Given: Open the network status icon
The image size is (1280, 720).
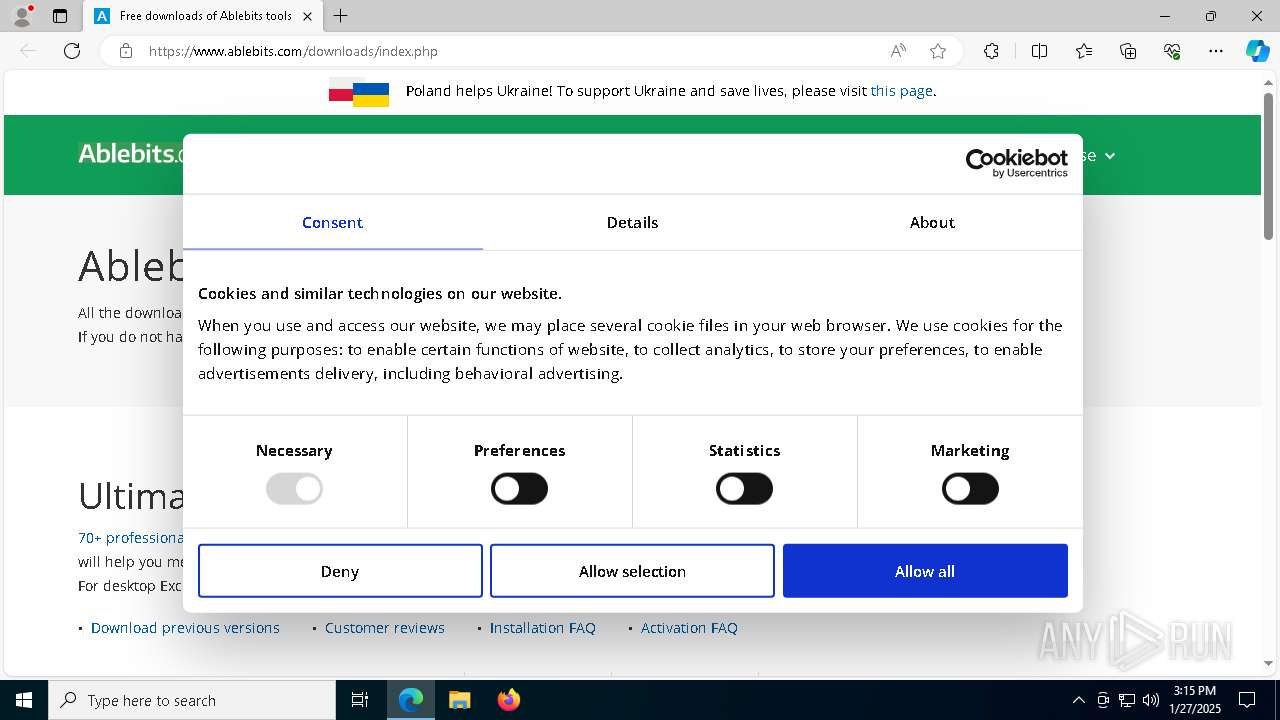Looking at the screenshot, I should point(1127,700).
